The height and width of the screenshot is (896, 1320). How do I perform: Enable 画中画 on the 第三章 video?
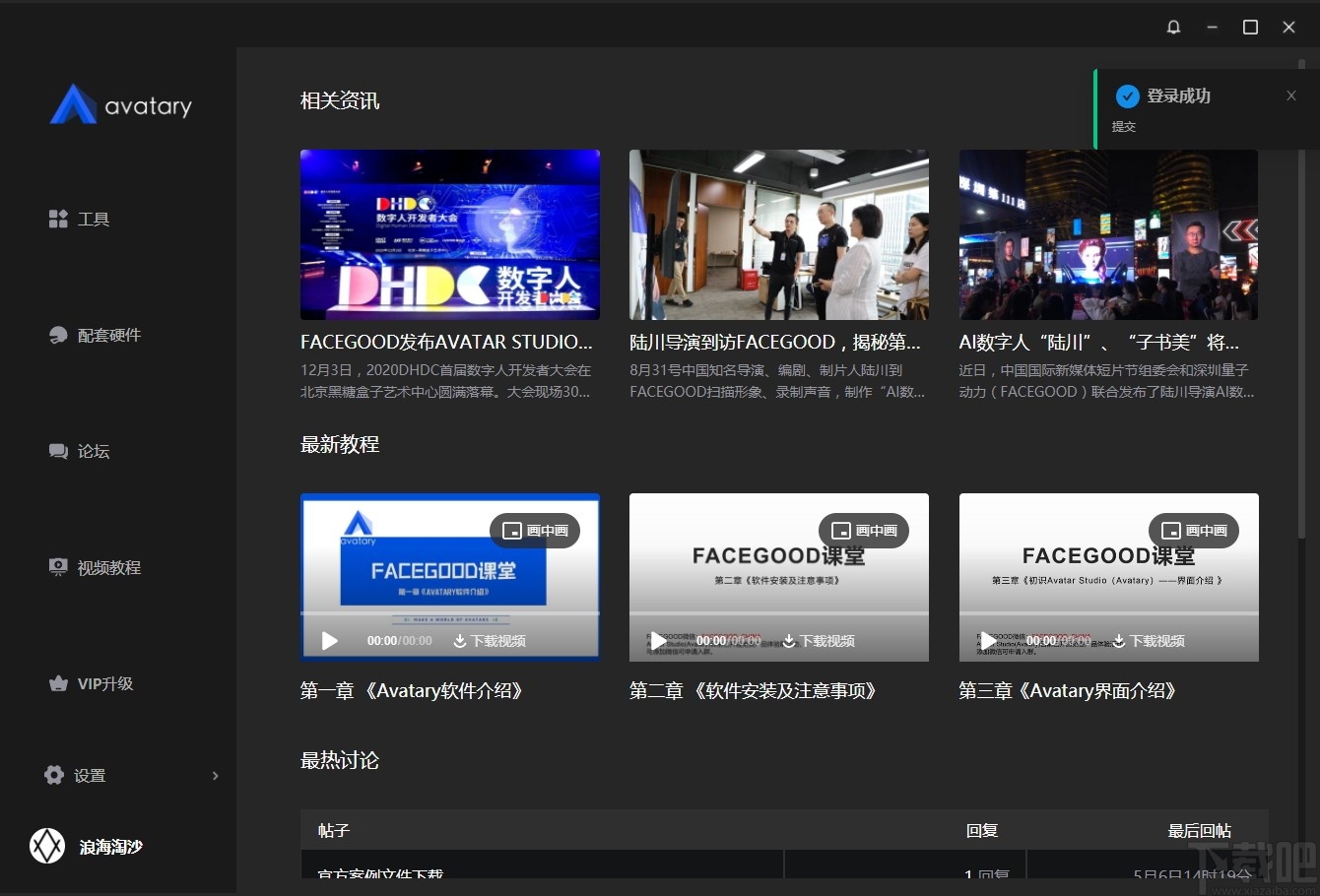point(1194,531)
